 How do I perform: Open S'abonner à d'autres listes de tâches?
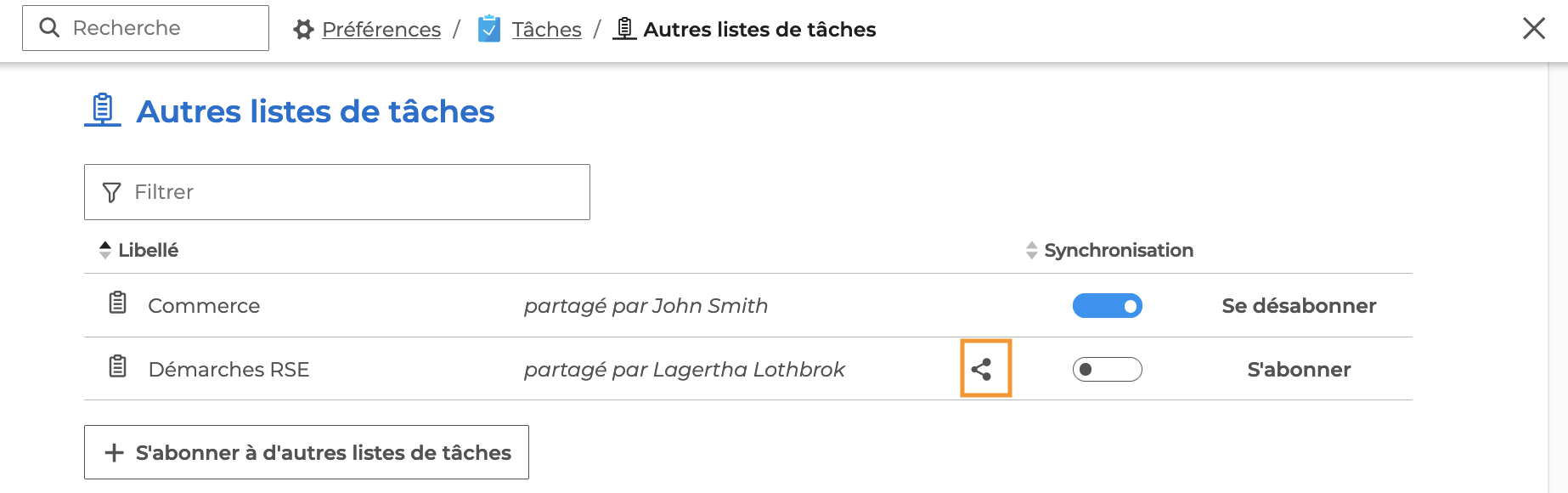point(307,452)
